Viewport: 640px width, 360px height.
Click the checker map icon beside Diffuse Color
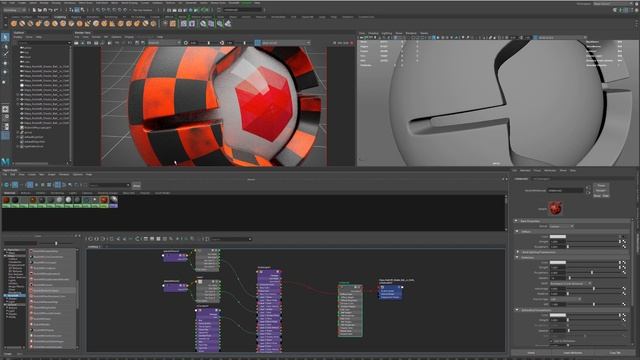point(624,237)
